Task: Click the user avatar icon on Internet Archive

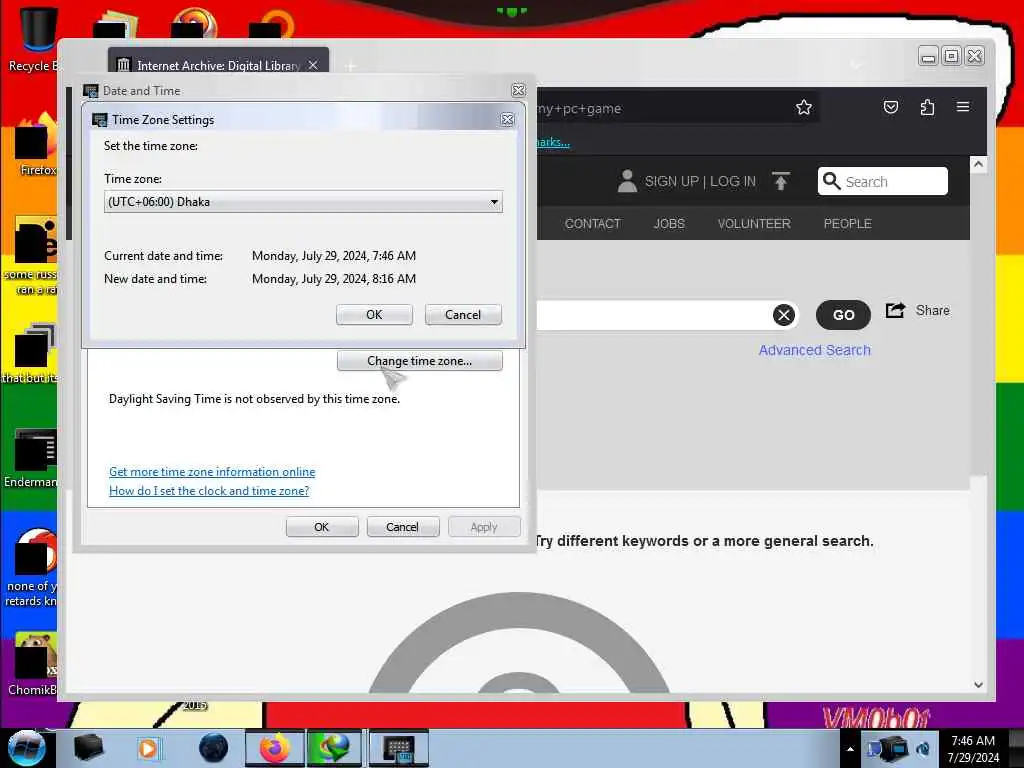Action: pos(627,181)
